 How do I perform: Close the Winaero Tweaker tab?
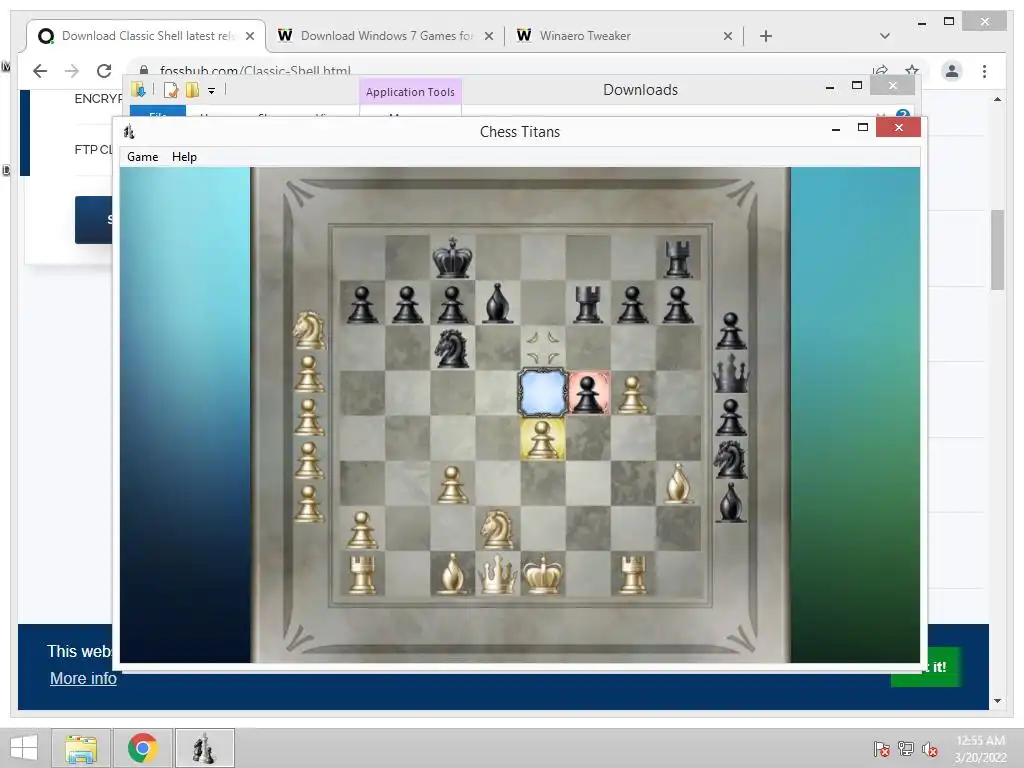(728, 36)
